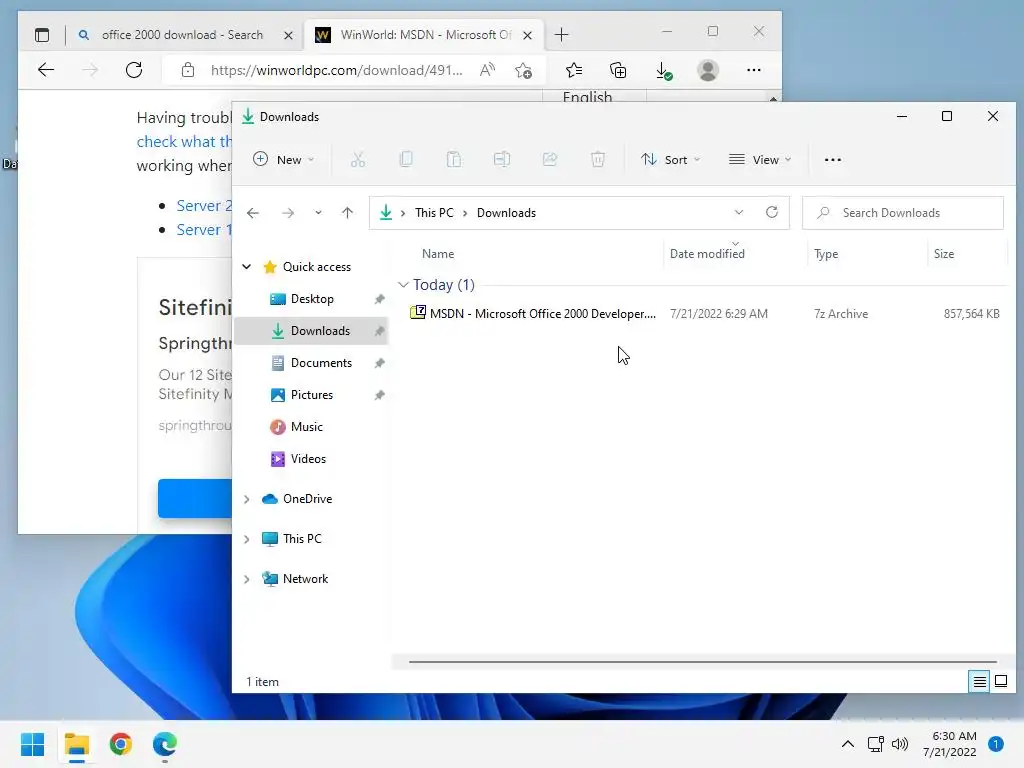Expand the OneDrive tree node
Image resolution: width=1024 pixels, height=768 pixels.
(247, 499)
